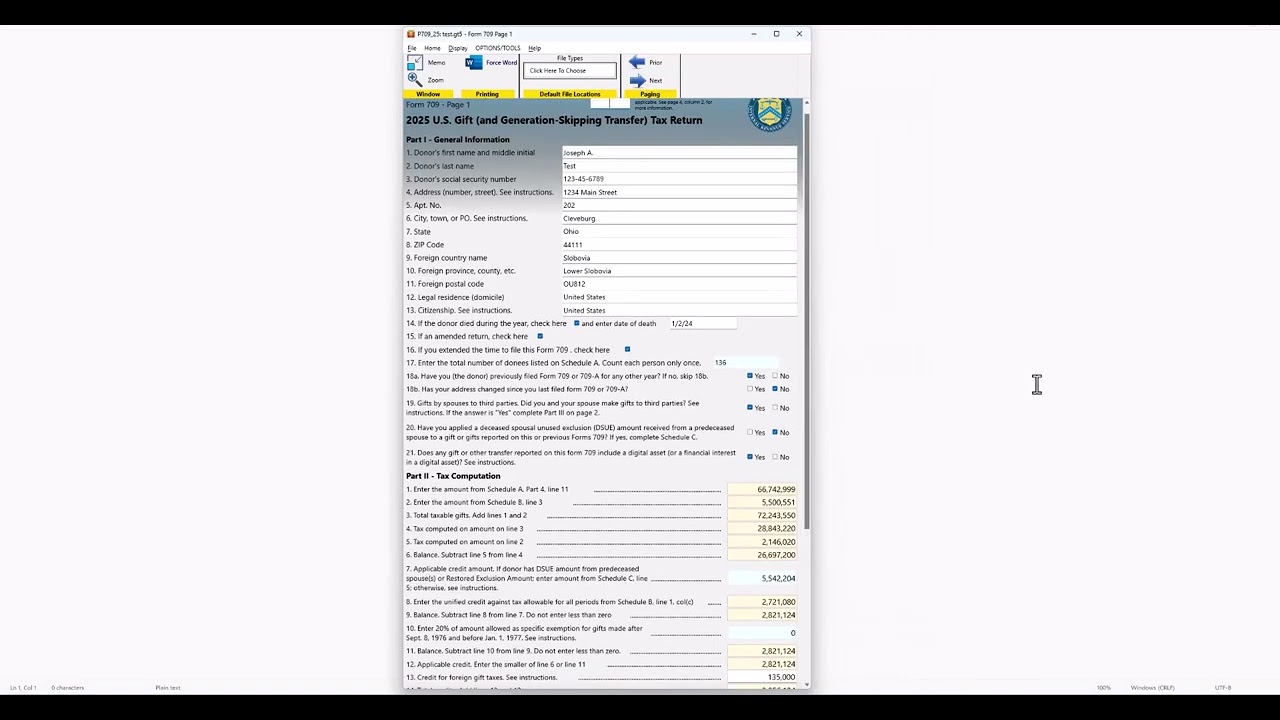
Task: Check No for question 19 gifts by spouses
Action: [775, 408]
